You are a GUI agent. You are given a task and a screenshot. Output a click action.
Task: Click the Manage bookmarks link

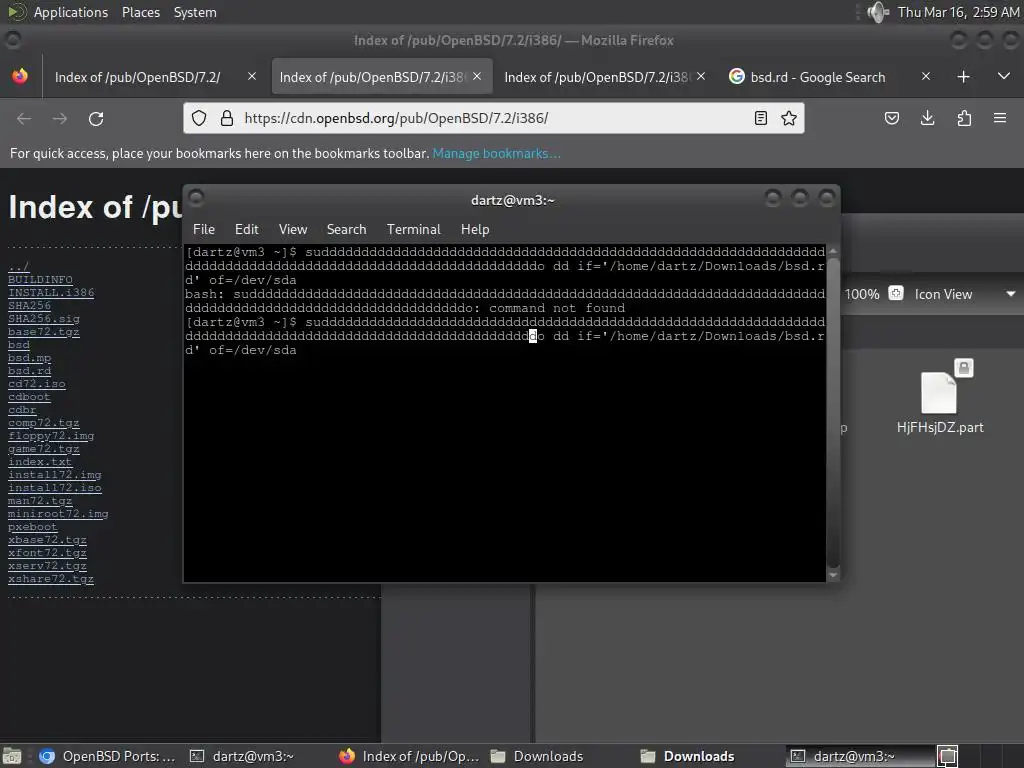[496, 153]
